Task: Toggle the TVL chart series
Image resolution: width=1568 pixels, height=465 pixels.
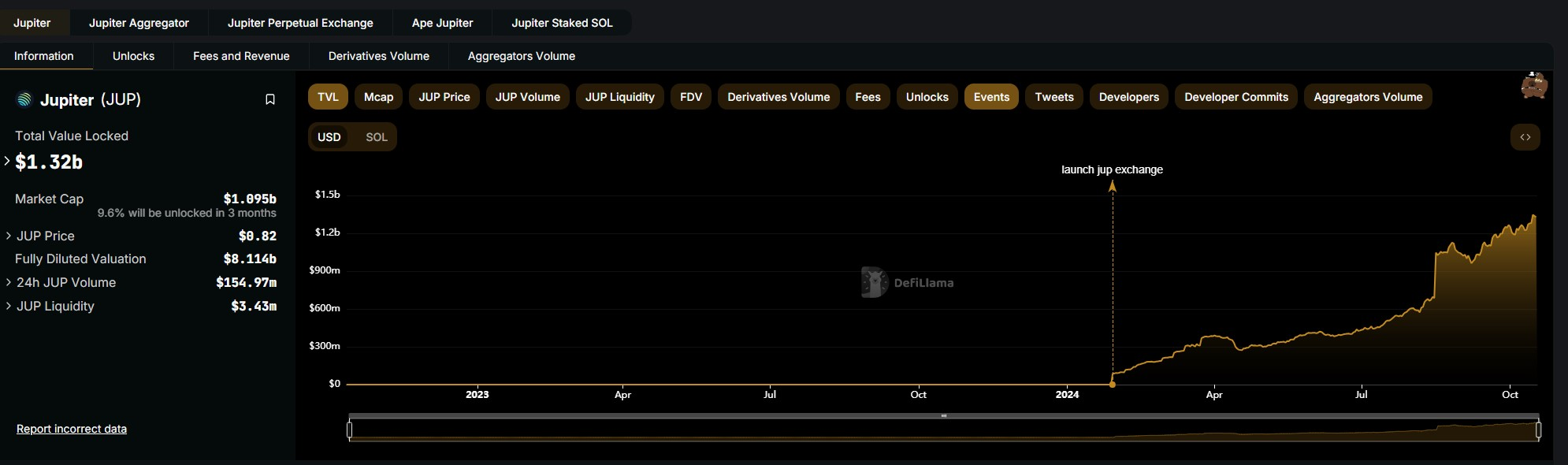Action: point(328,97)
